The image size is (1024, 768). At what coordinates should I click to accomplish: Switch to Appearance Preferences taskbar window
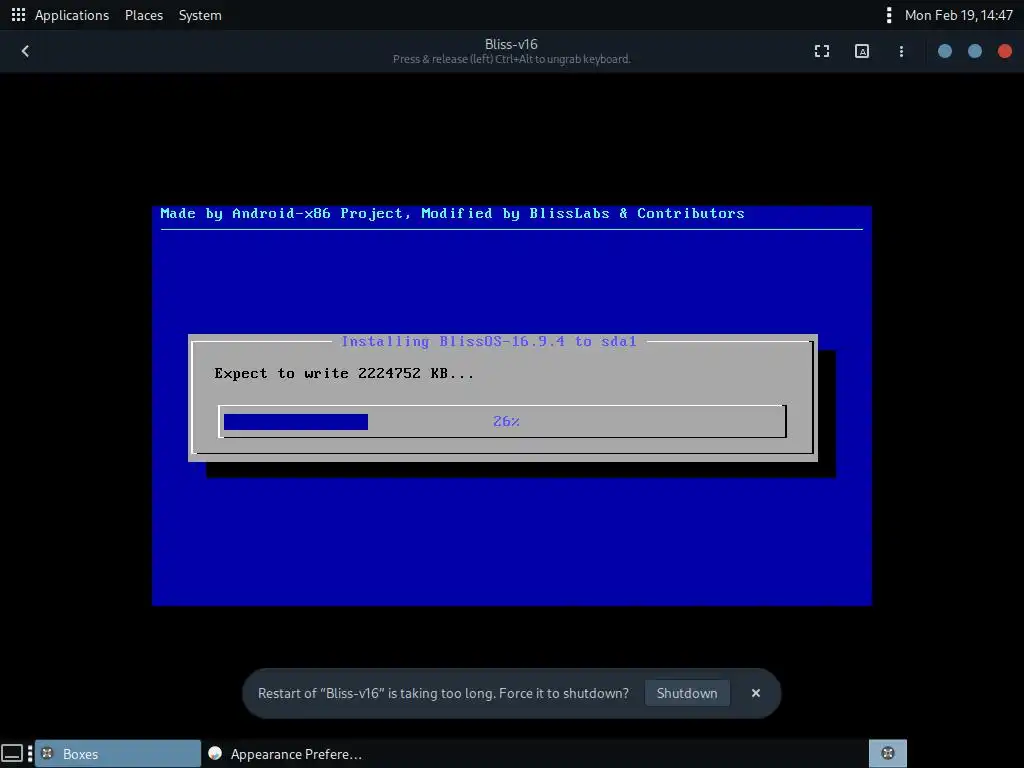coord(285,754)
